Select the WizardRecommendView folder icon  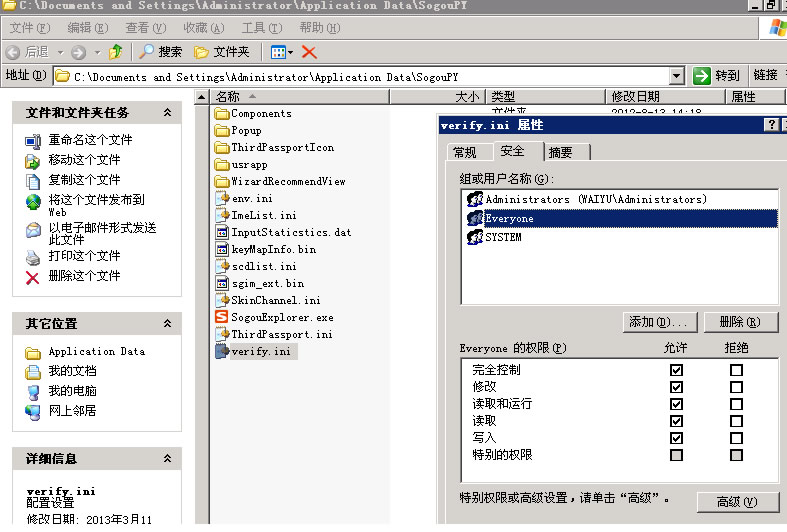[x=222, y=182]
